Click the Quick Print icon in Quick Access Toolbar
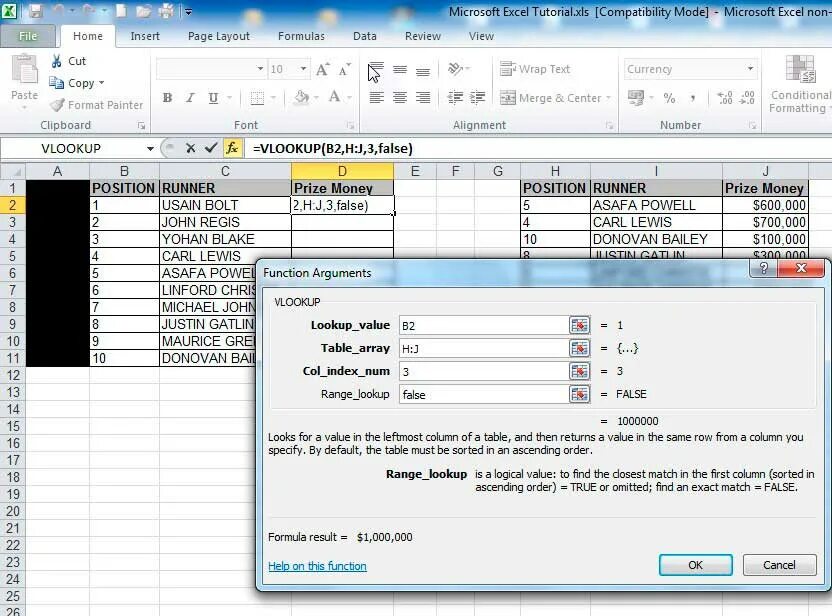Image resolution: width=832 pixels, height=616 pixels. click(166, 11)
